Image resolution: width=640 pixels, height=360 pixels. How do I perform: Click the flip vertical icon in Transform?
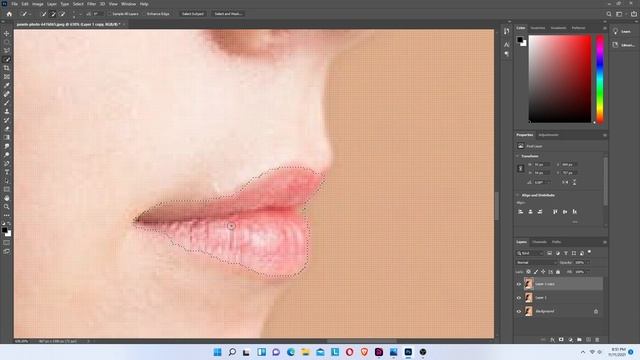(x=574, y=182)
